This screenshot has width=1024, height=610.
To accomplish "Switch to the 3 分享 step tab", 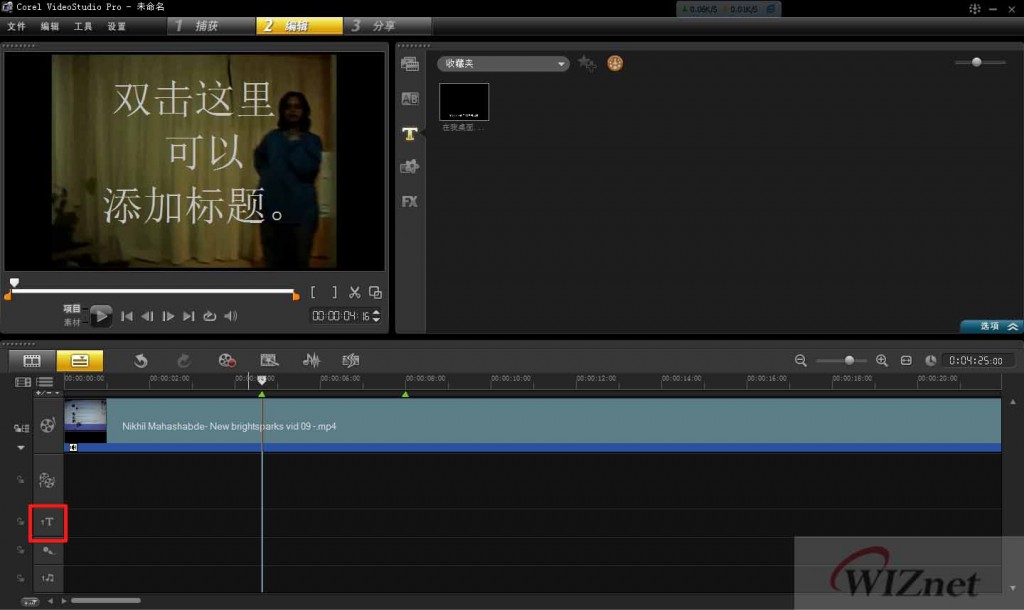I will tap(387, 25).
